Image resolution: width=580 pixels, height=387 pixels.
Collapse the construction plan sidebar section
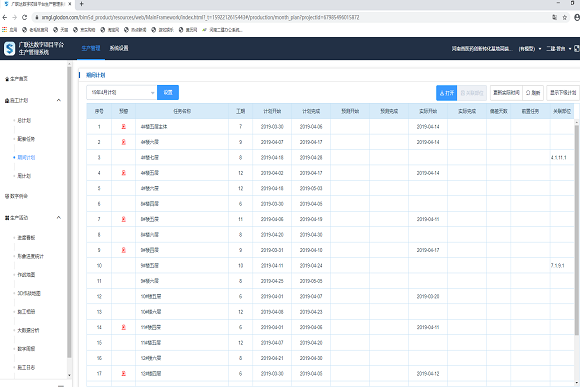(x=58, y=100)
